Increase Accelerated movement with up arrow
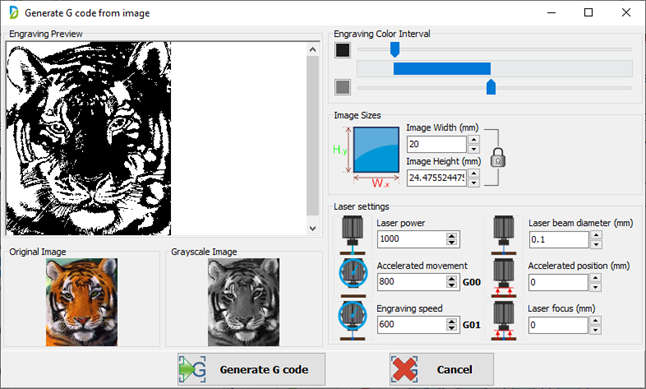The image size is (646, 389). pos(452,279)
